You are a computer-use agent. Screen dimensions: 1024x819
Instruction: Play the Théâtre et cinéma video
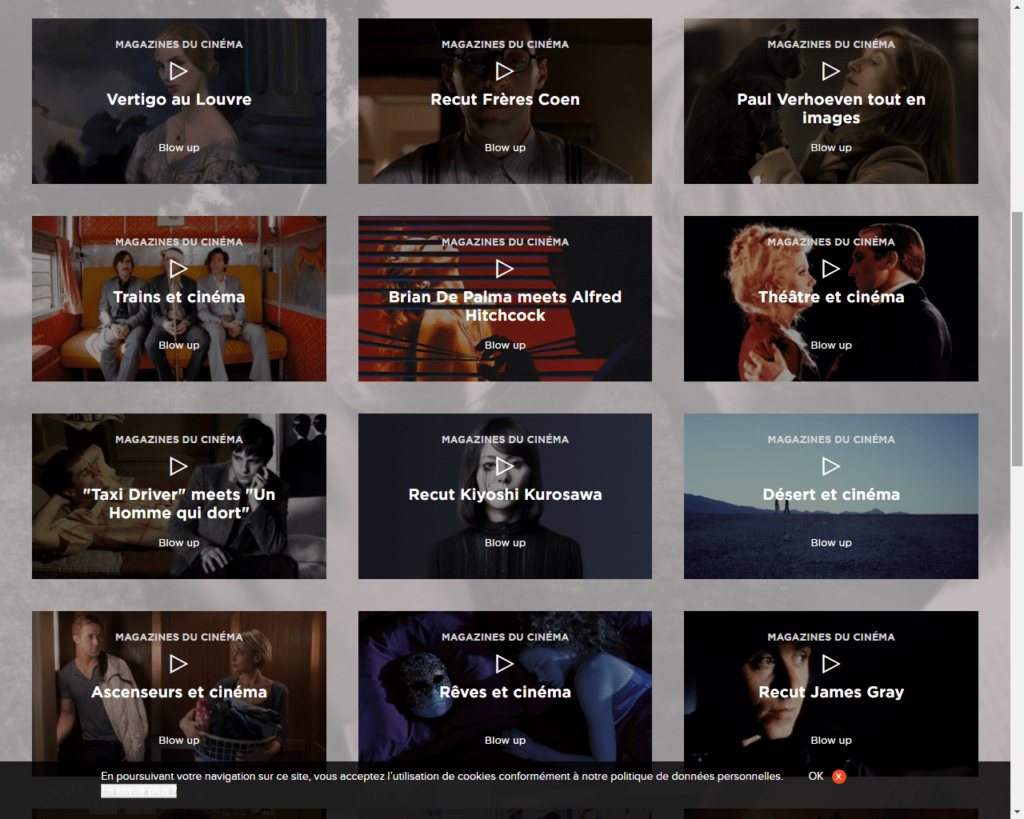(831, 268)
